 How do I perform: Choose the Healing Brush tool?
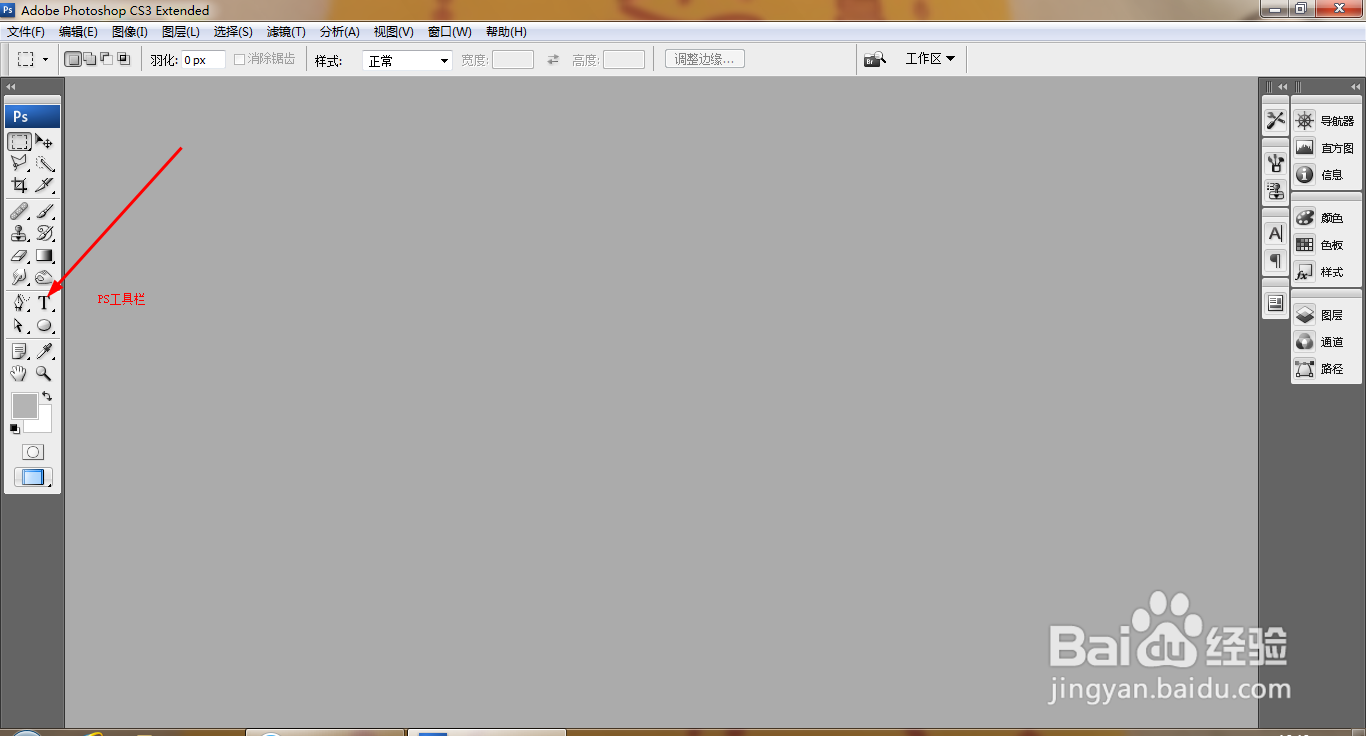click(x=20, y=211)
